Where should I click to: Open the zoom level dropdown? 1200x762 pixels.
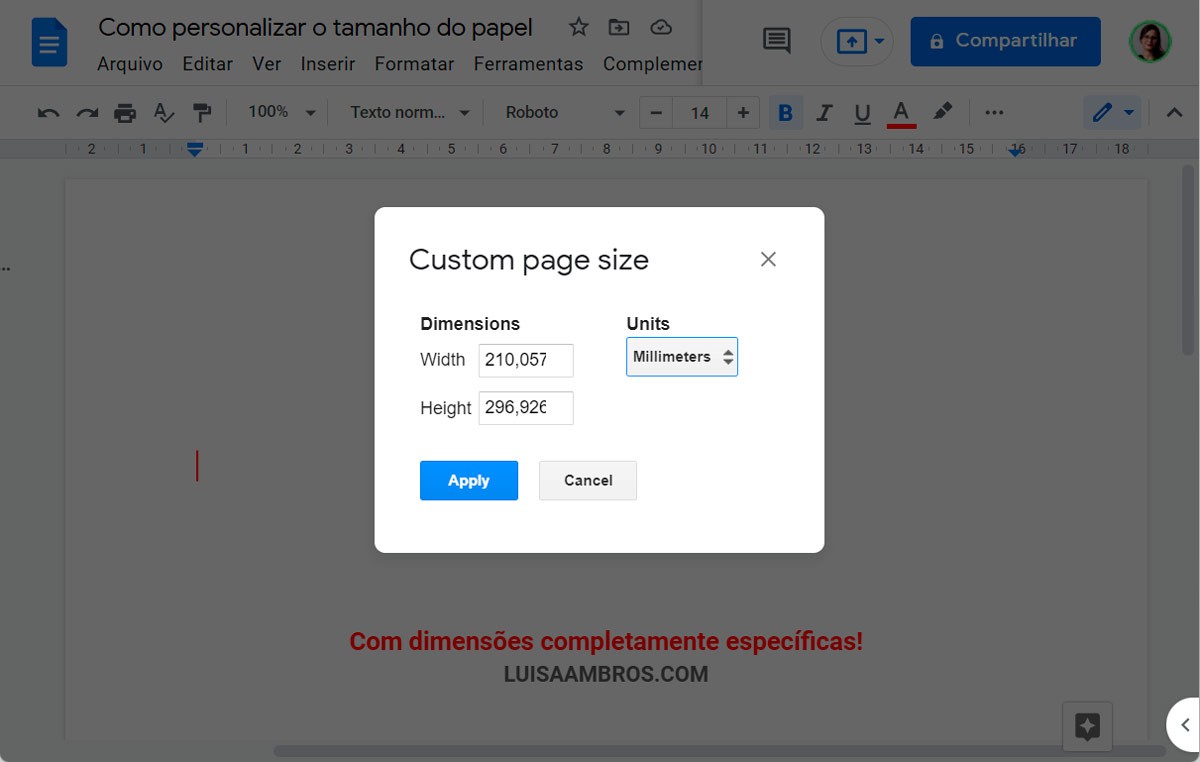(x=280, y=112)
